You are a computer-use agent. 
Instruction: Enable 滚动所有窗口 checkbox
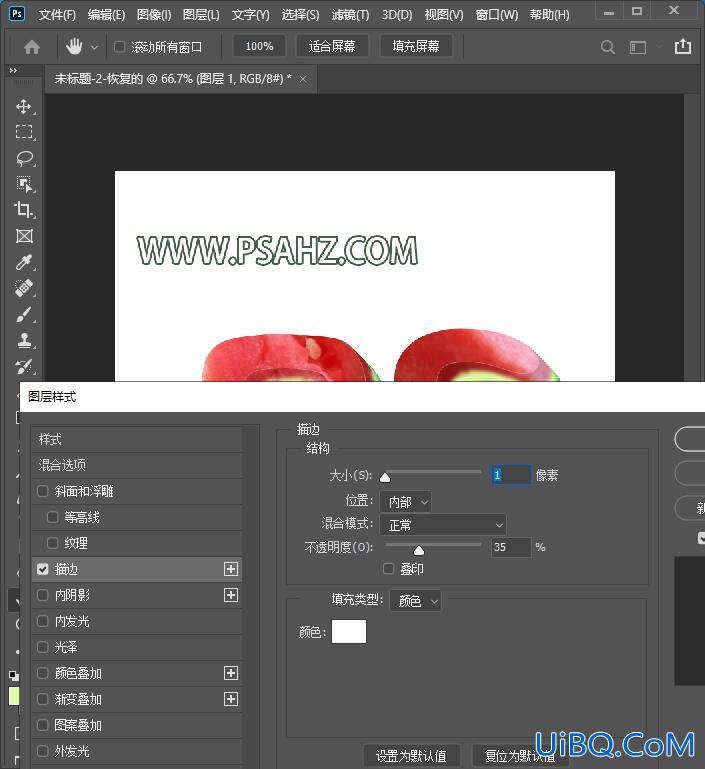point(119,47)
